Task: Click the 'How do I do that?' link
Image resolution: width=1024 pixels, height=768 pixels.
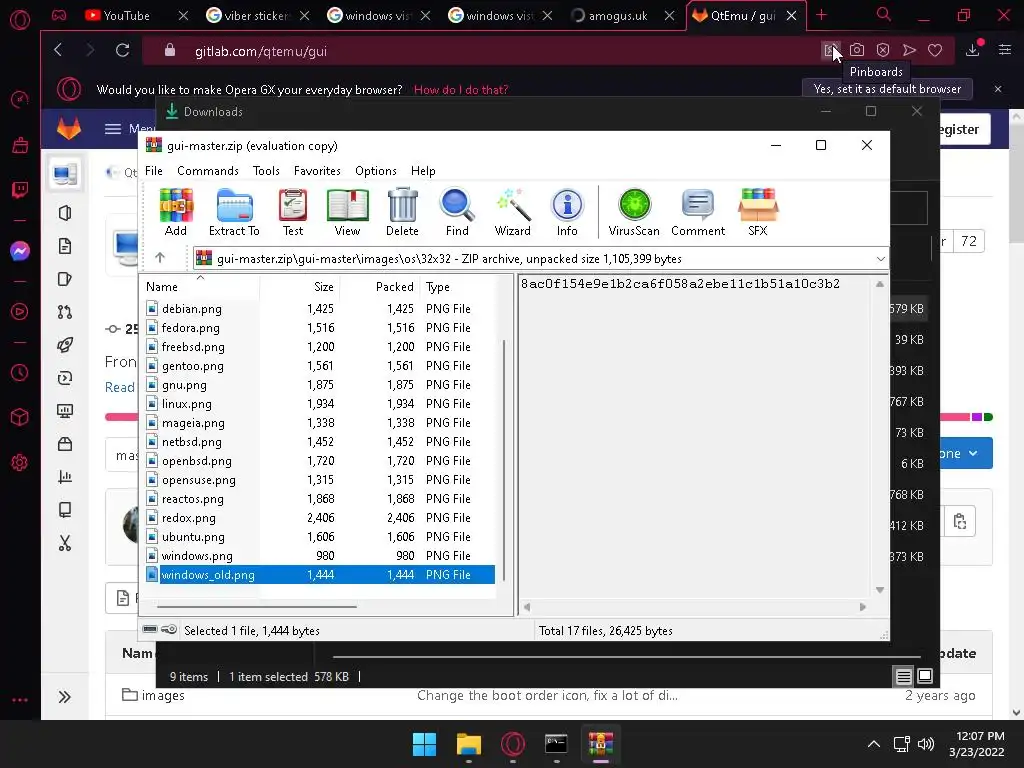Action: coord(461,89)
